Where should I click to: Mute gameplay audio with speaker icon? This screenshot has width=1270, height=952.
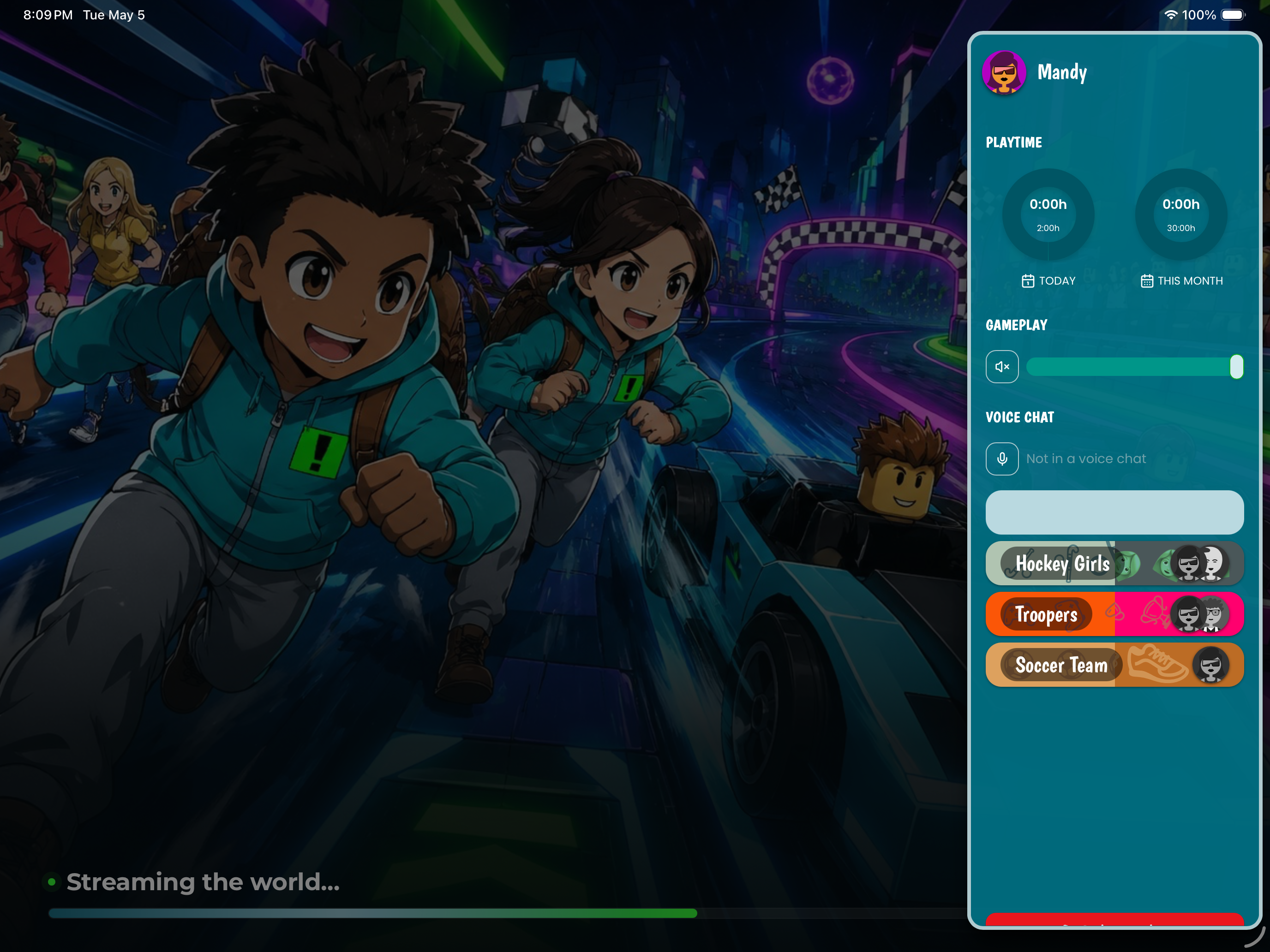(1002, 367)
